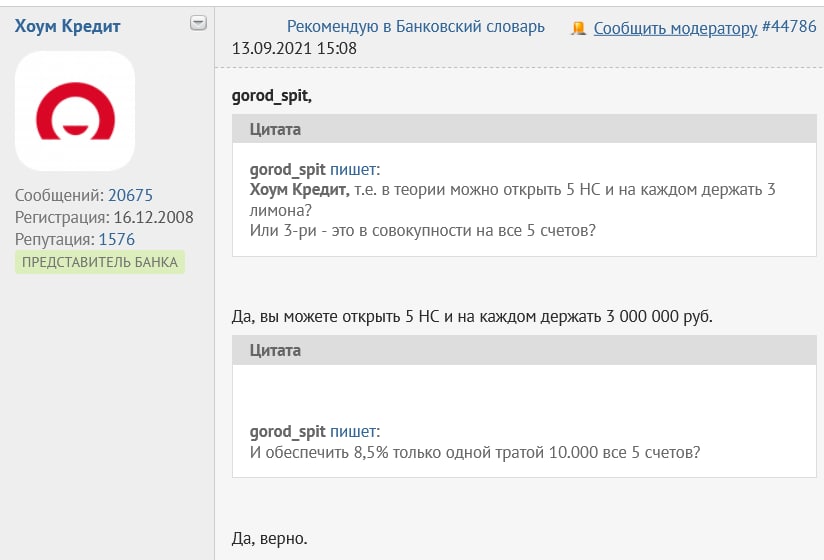Viewport: 824px width, 560px height.
Task: Click the post date 13.09.2021 15:08
Action: point(294,48)
